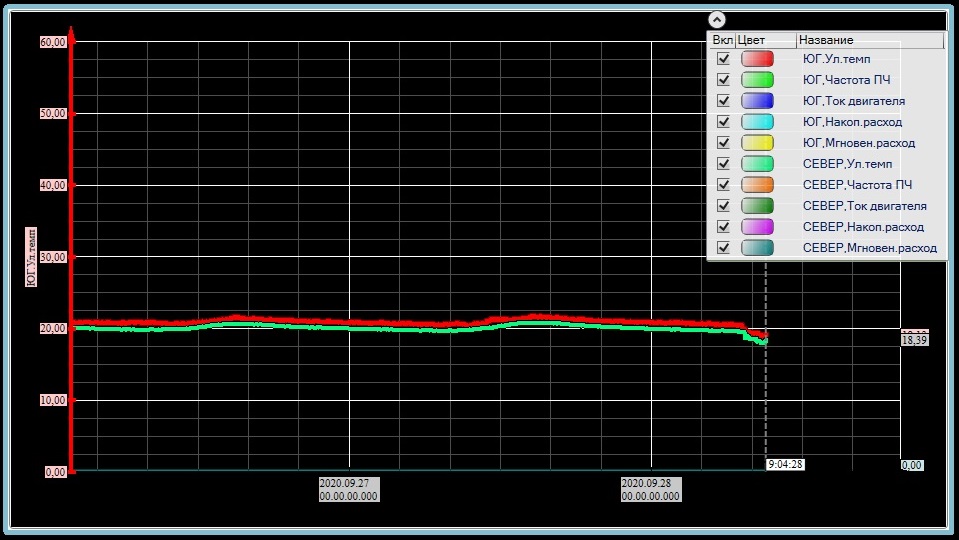Click the 2020.09.27 date axis label

pyautogui.click(x=349, y=489)
